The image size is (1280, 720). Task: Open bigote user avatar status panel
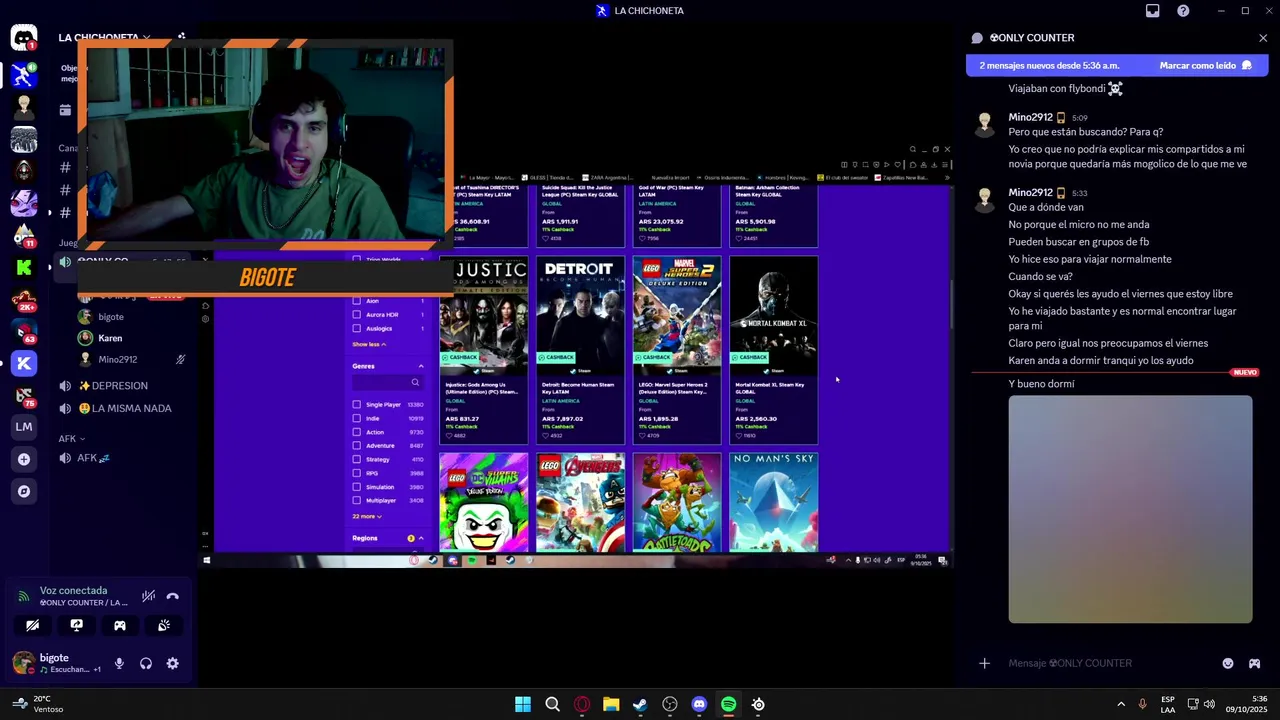tap(23, 663)
